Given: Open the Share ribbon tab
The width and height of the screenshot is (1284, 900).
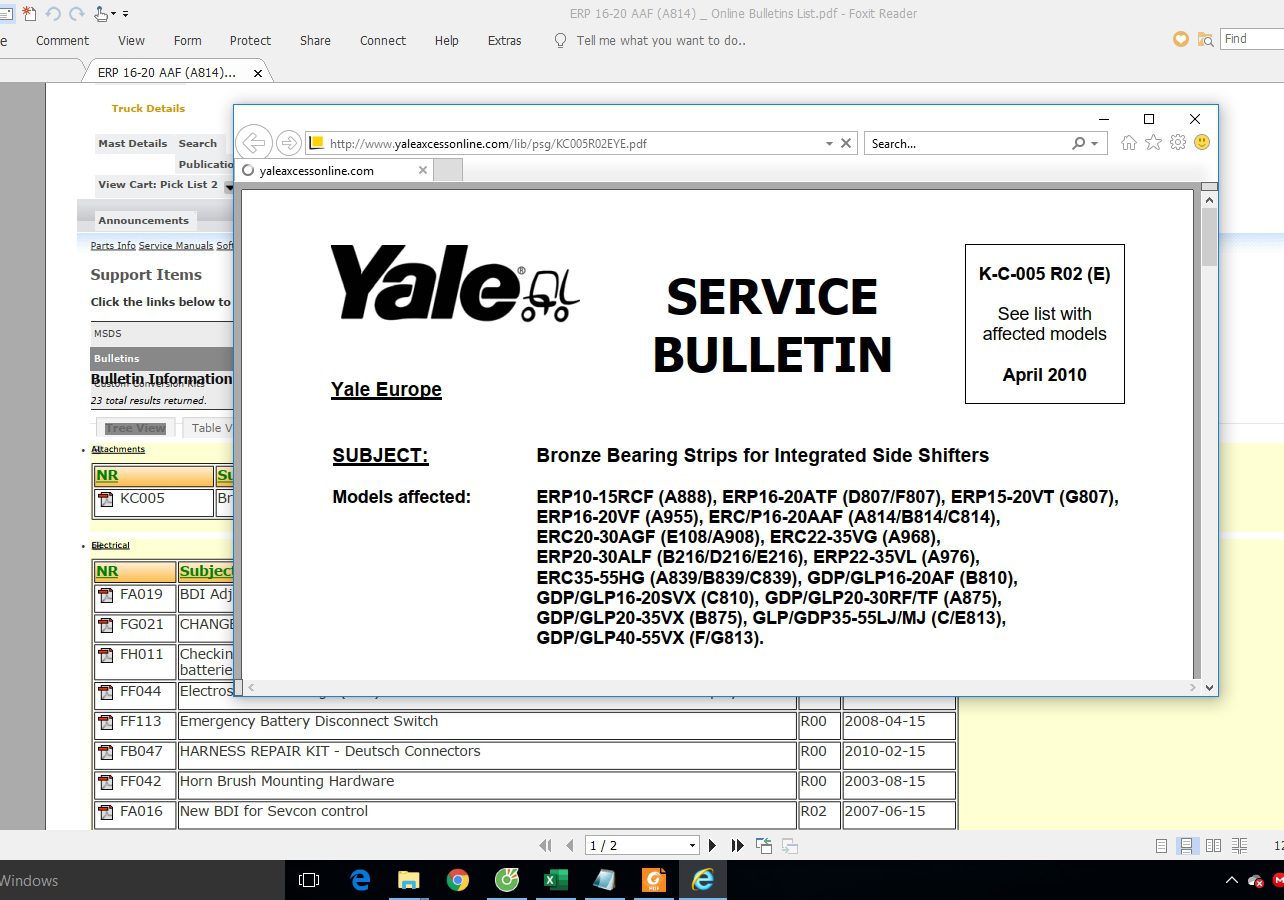Looking at the screenshot, I should point(315,41).
